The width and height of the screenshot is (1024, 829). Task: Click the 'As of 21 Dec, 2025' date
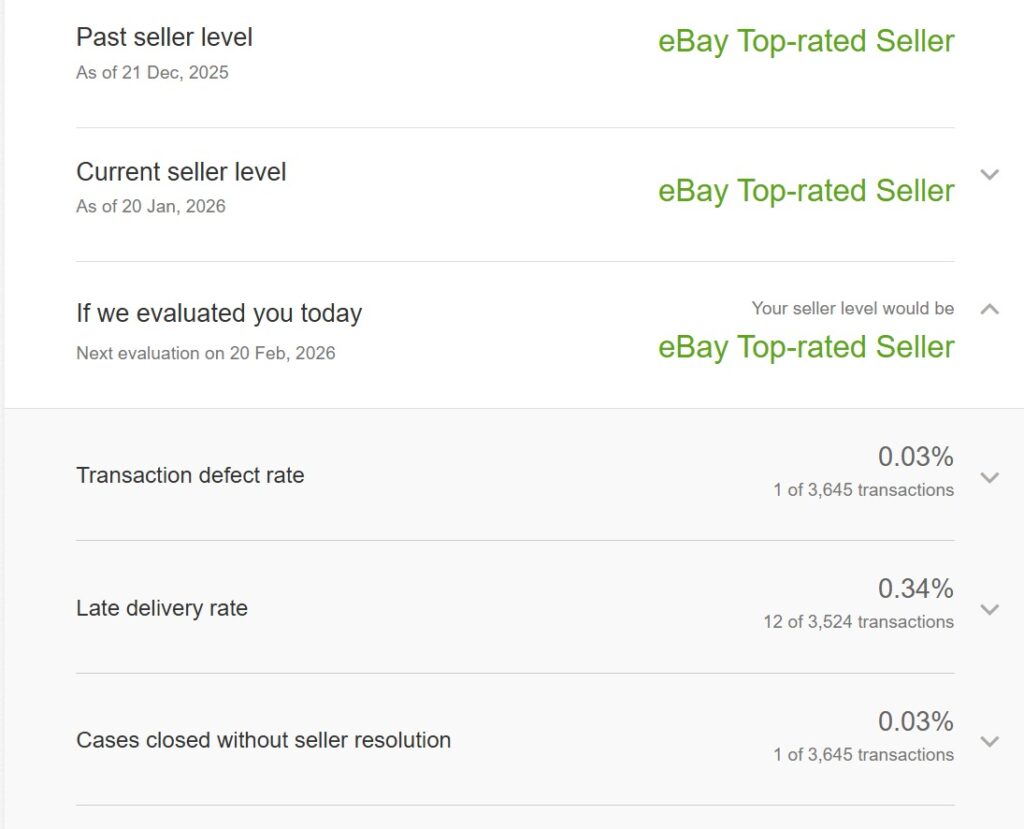(x=152, y=72)
